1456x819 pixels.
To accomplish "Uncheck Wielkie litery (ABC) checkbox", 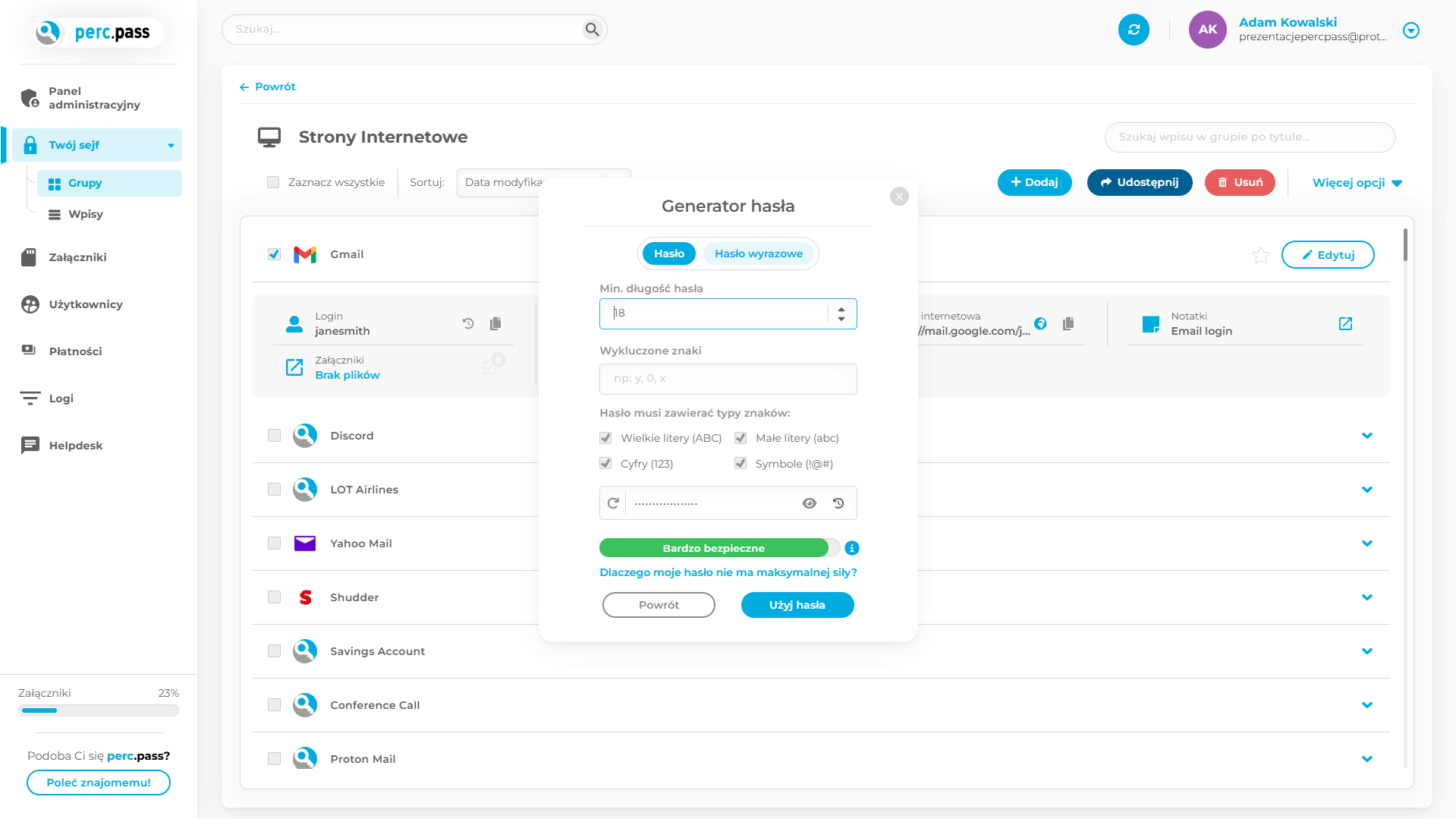I will pos(605,438).
